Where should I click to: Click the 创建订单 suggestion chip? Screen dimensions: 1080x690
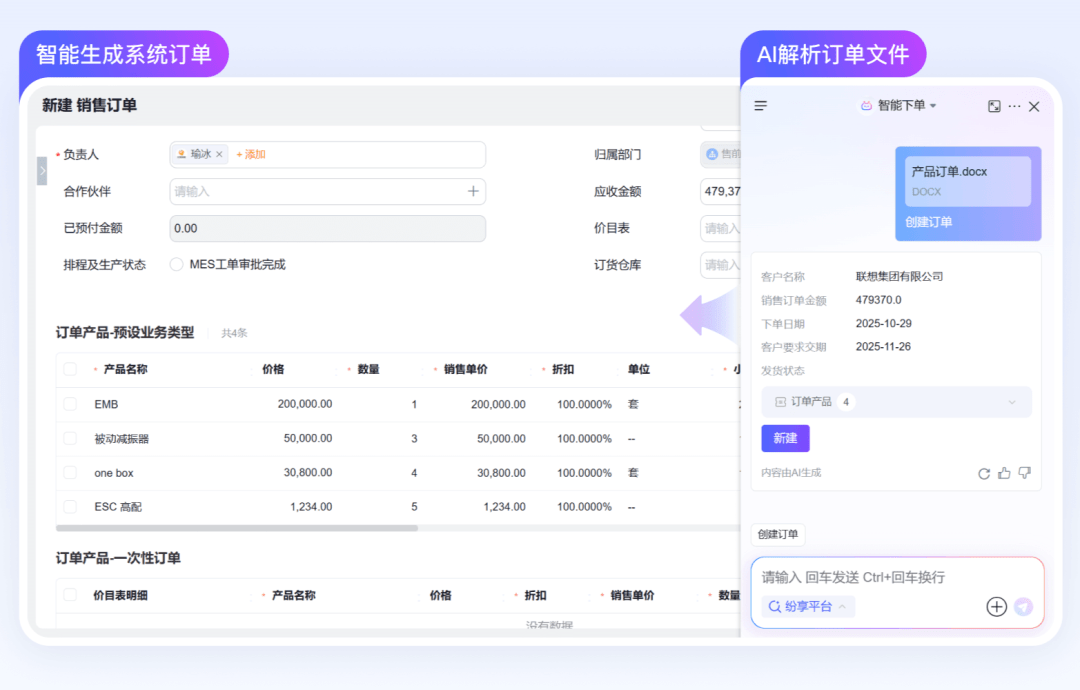(x=778, y=535)
